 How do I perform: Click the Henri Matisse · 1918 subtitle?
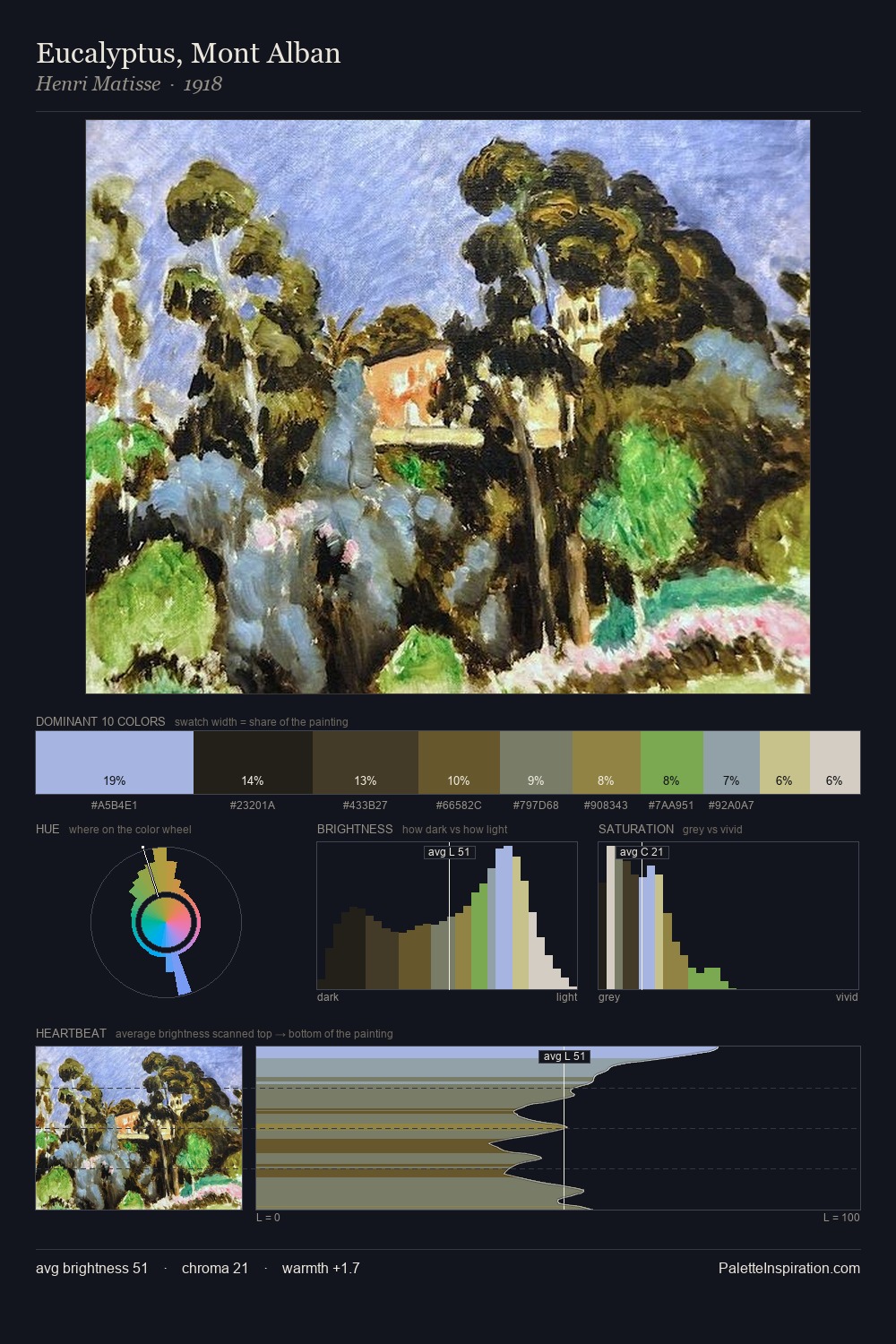(x=129, y=84)
